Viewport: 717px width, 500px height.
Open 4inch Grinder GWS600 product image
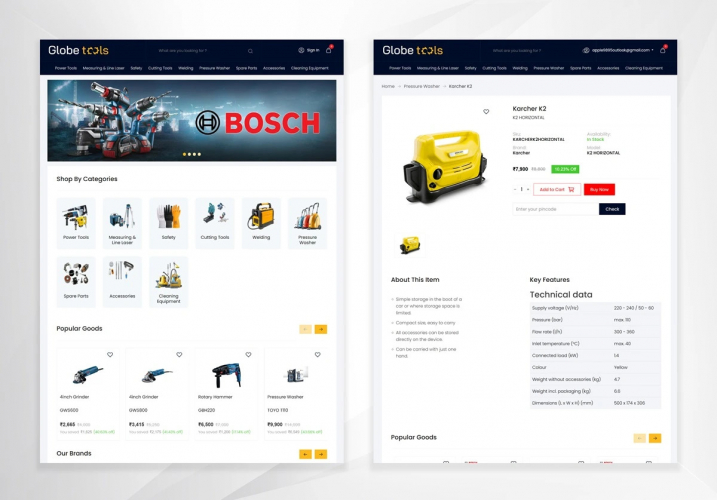(x=88, y=375)
